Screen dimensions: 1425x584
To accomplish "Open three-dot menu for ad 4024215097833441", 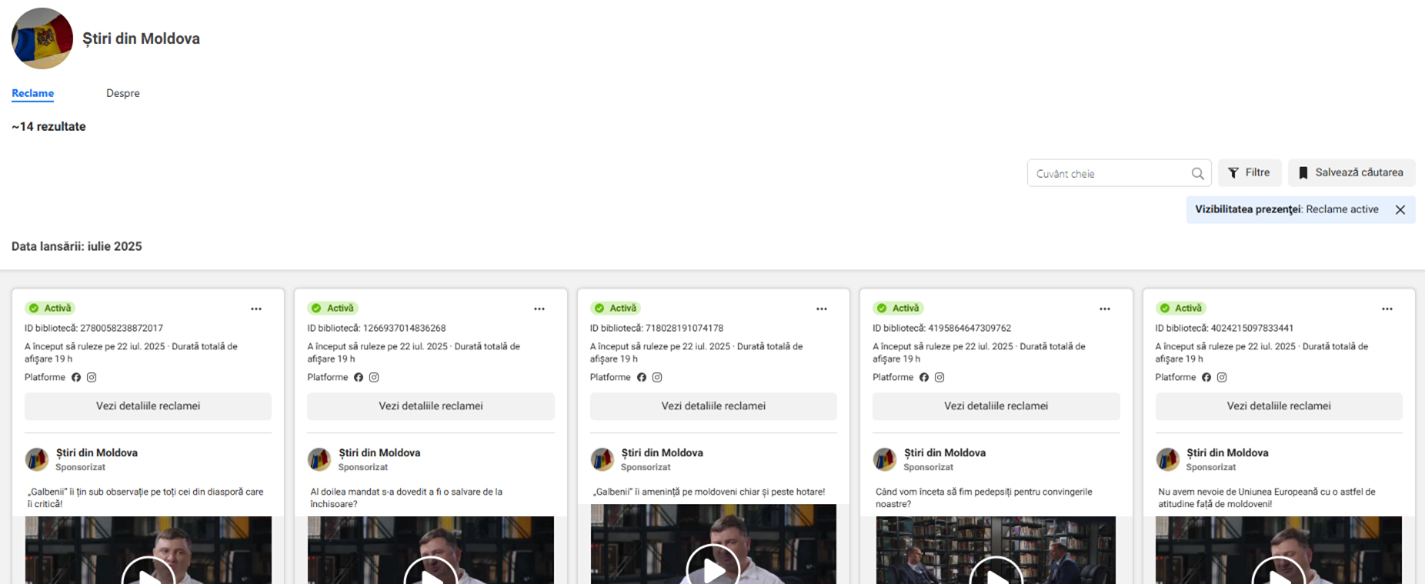I will pos(1387,309).
